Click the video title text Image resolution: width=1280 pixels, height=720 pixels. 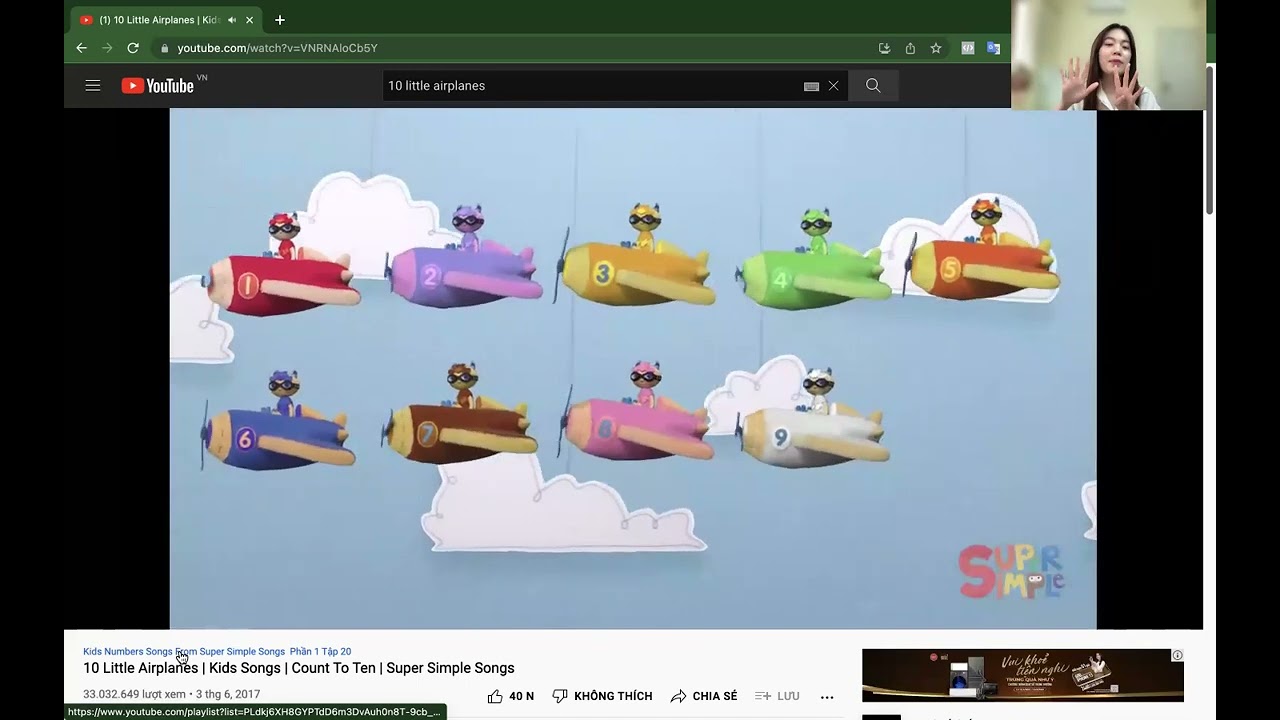(x=299, y=668)
